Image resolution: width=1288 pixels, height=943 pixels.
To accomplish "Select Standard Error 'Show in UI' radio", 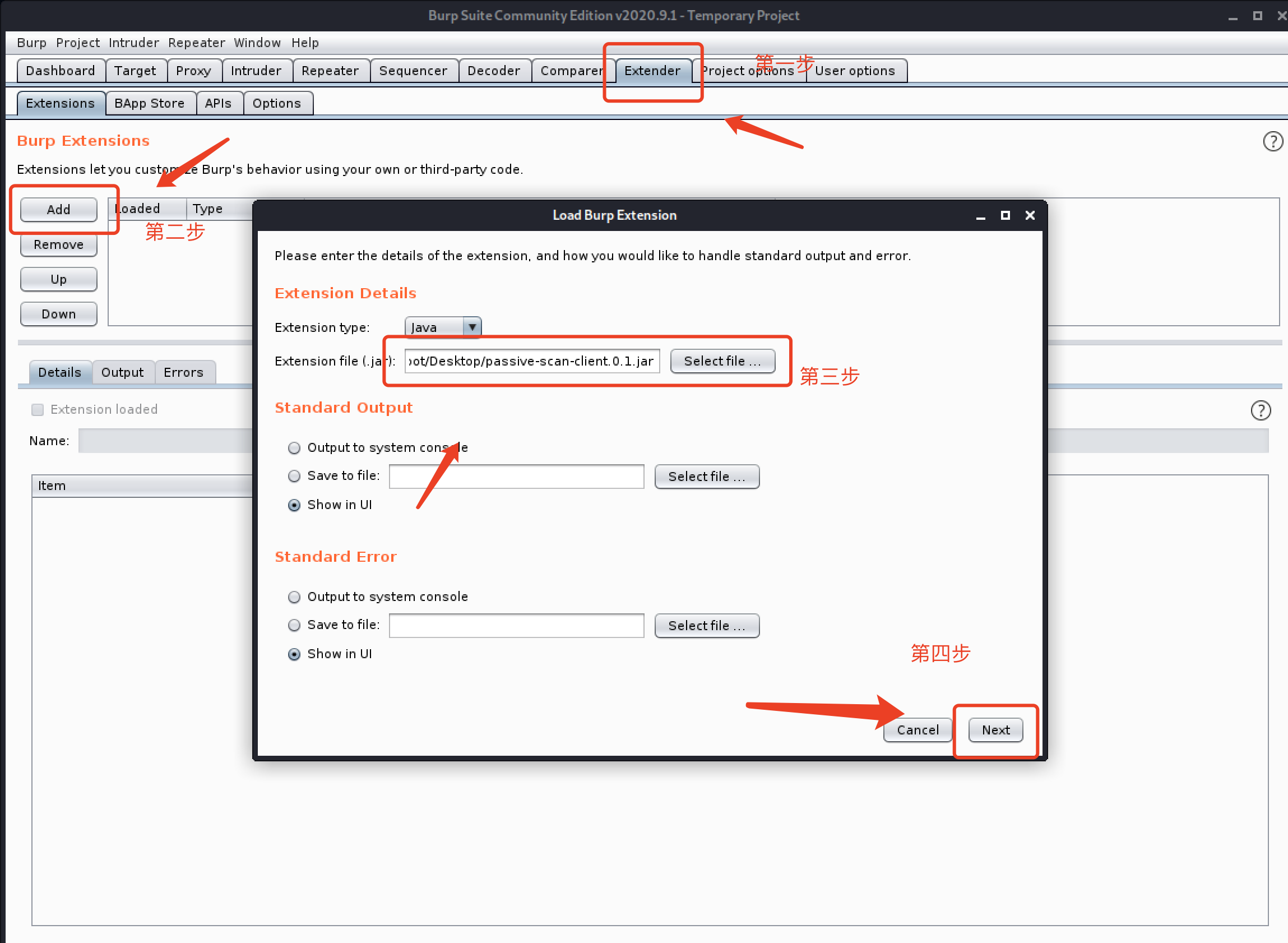I will coord(294,654).
